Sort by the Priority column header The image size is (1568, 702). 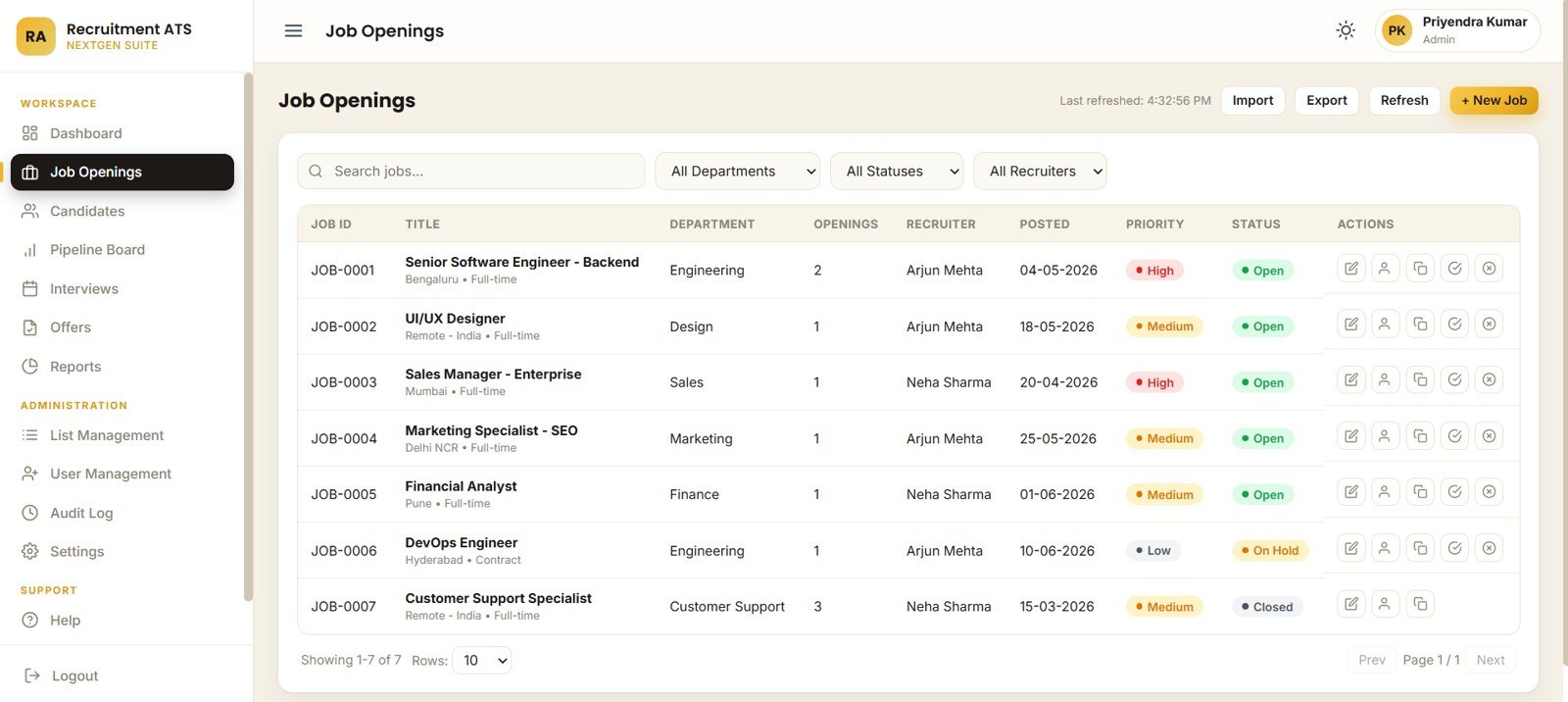(x=1154, y=224)
